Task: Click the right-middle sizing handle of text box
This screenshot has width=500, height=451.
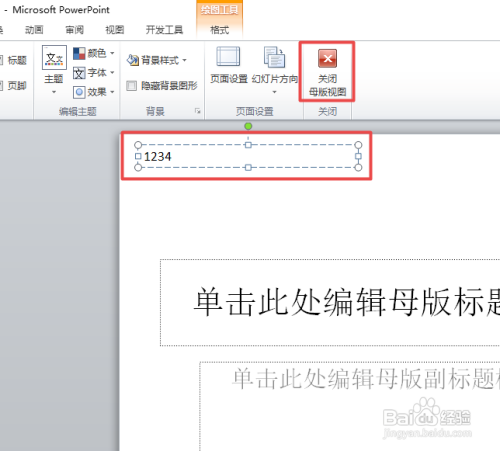Action: (x=358, y=156)
